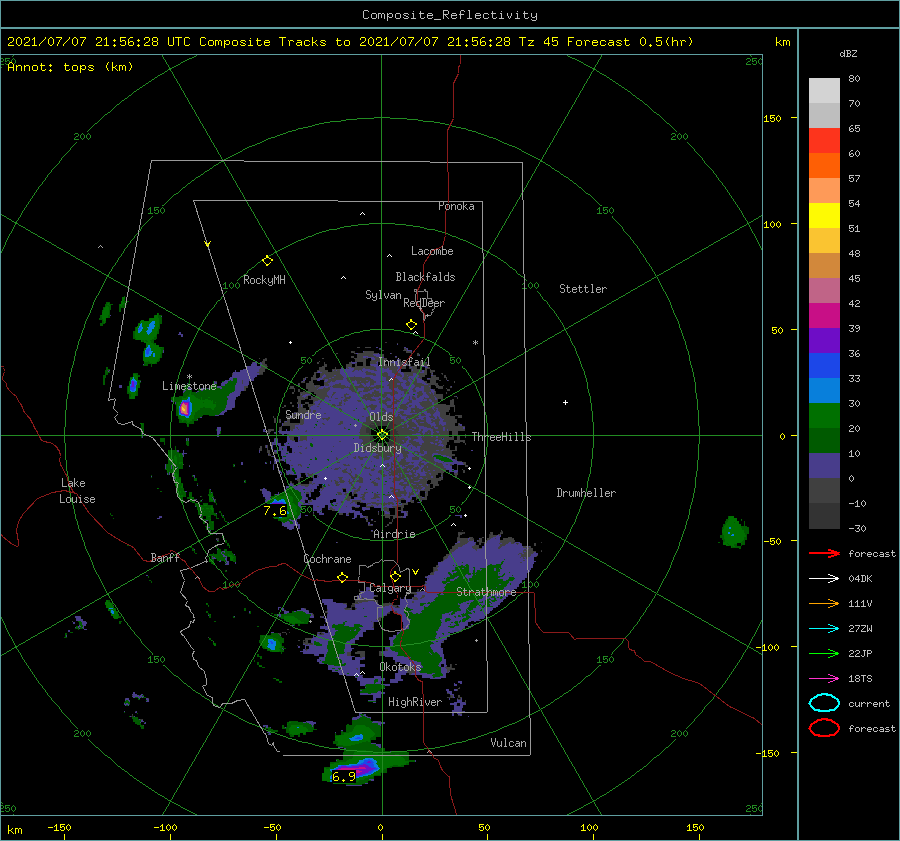Click the yellow diamond marker below Cochrane

(x=343, y=577)
